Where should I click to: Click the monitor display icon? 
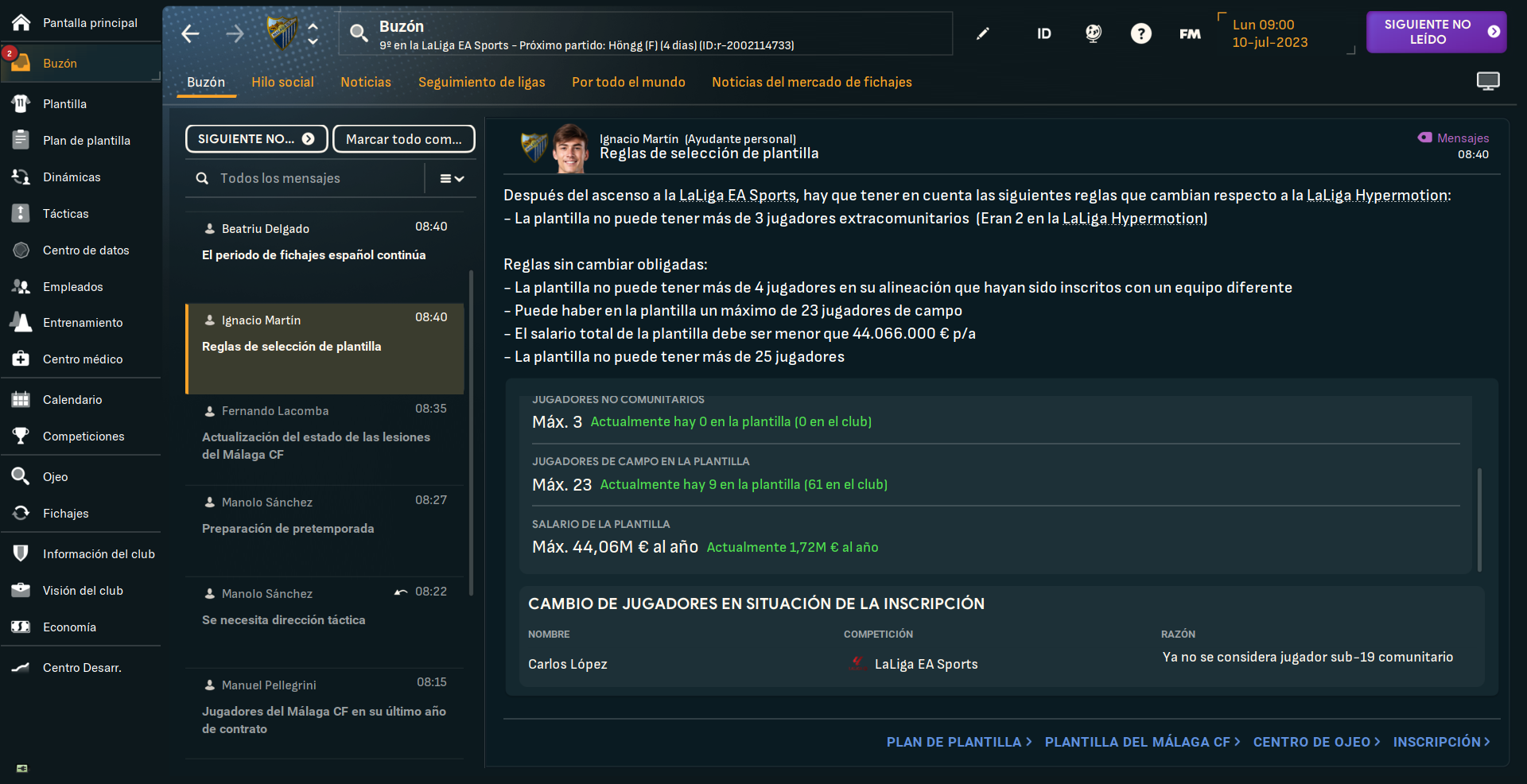point(1488,81)
